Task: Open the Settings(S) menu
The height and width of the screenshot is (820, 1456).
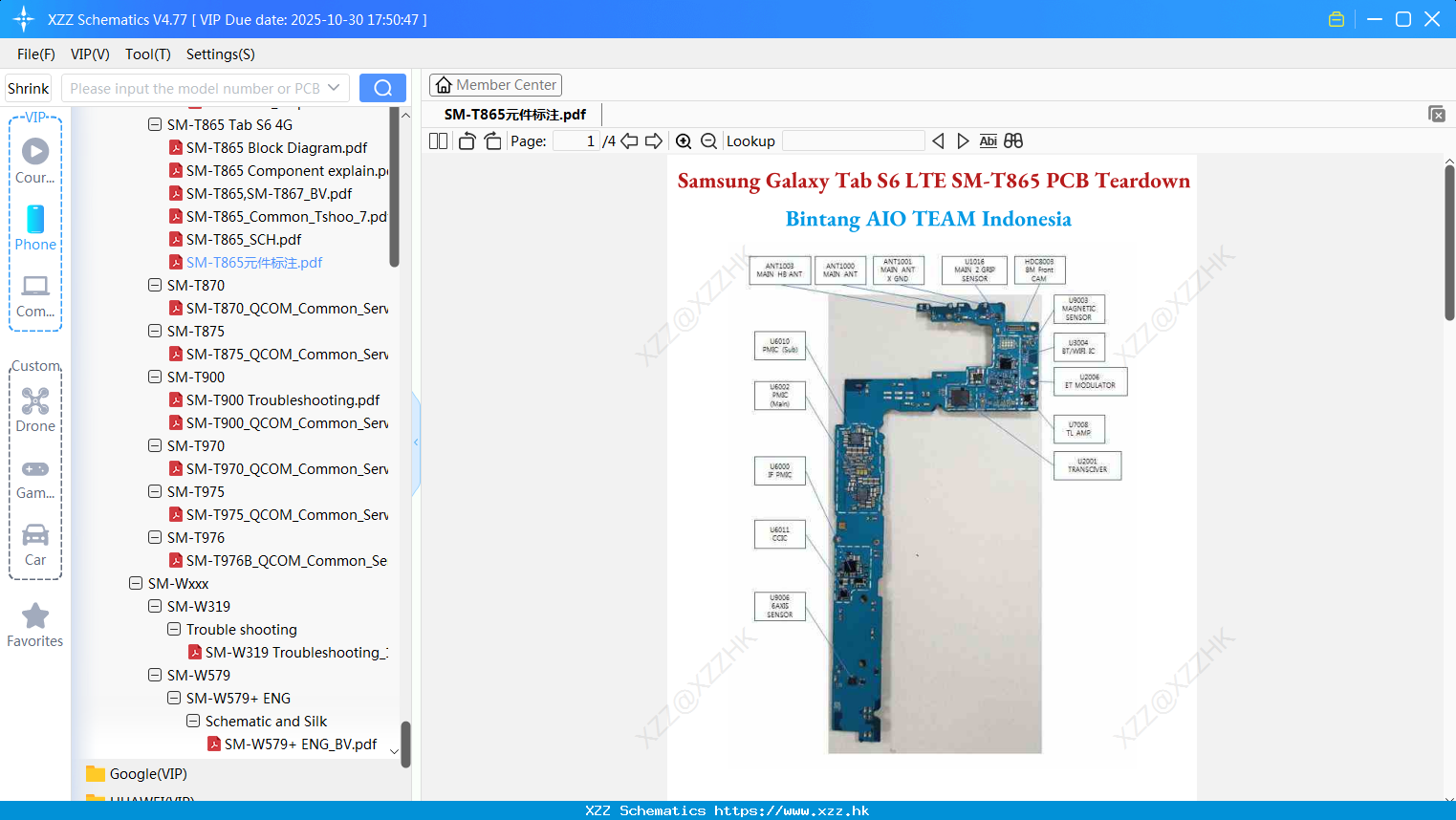Action: tap(221, 54)
